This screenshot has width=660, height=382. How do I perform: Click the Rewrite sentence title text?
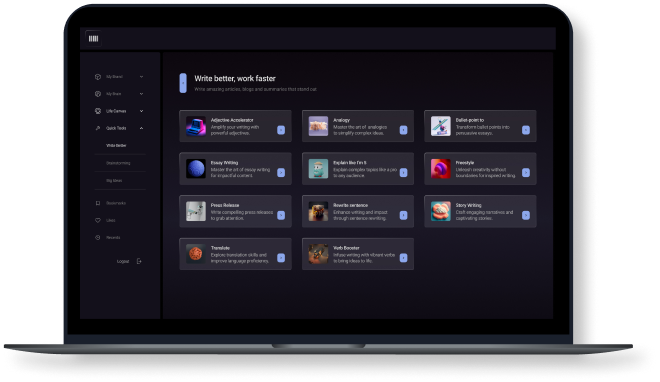click(x=351, y=205)
